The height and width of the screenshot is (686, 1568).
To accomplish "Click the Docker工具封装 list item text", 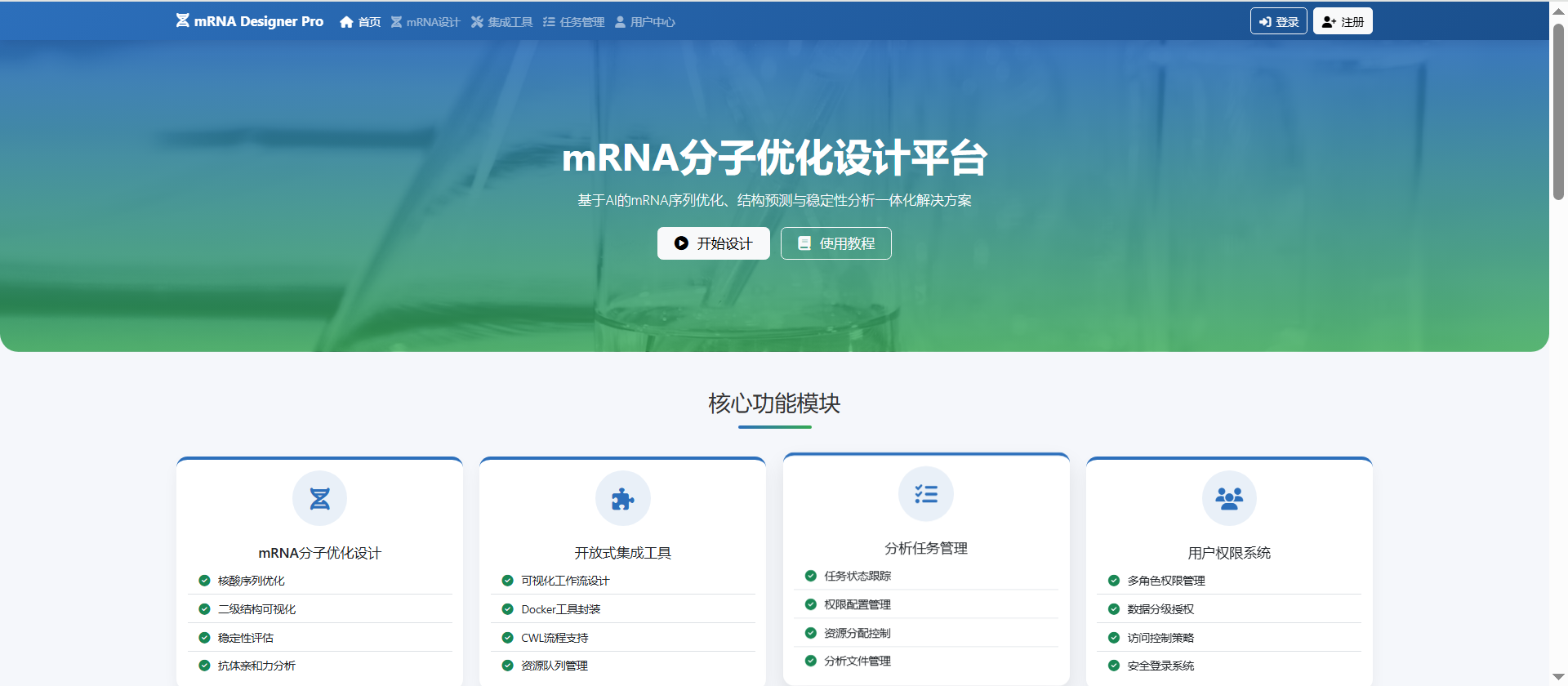I will (x=561, y=609).
